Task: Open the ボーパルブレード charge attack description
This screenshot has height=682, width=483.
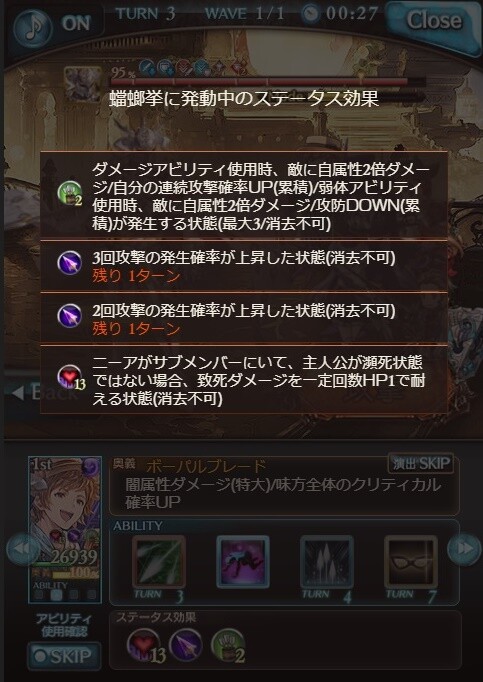Action: [x=284, y=485]
